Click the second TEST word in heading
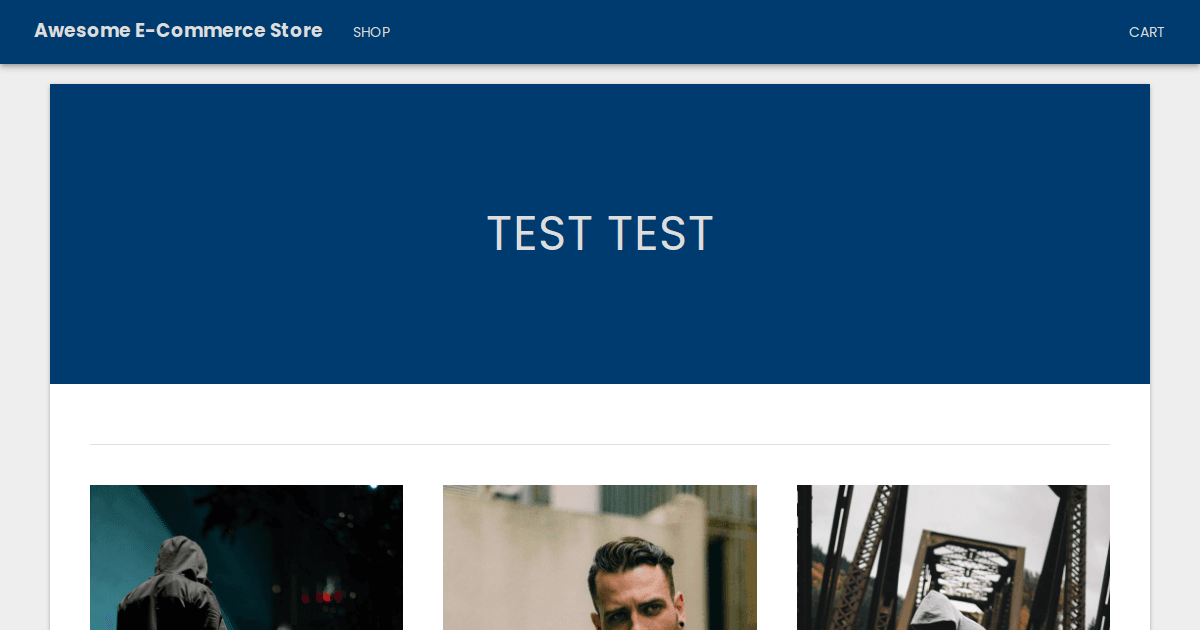This screenshot has height=630, width=1200. (661, 234)
